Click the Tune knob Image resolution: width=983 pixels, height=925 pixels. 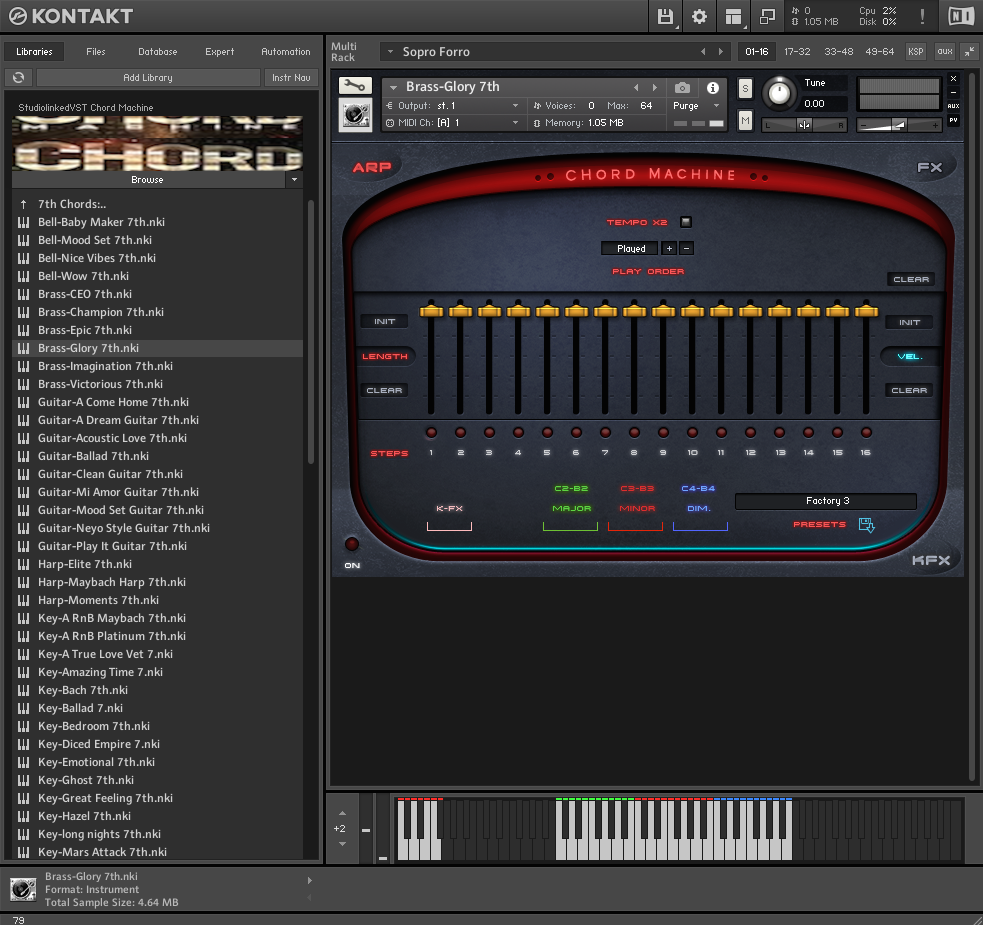click(779, 93)
